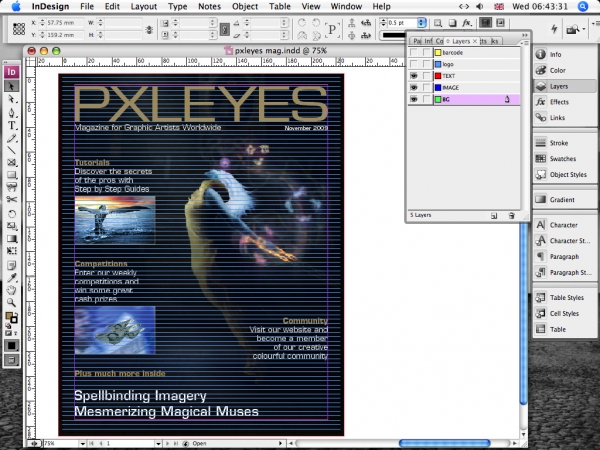Image resolution: width=600 pixels, height=450 pixels.
Task: Choose the Rectangle Frame tool
Action: 11,163
